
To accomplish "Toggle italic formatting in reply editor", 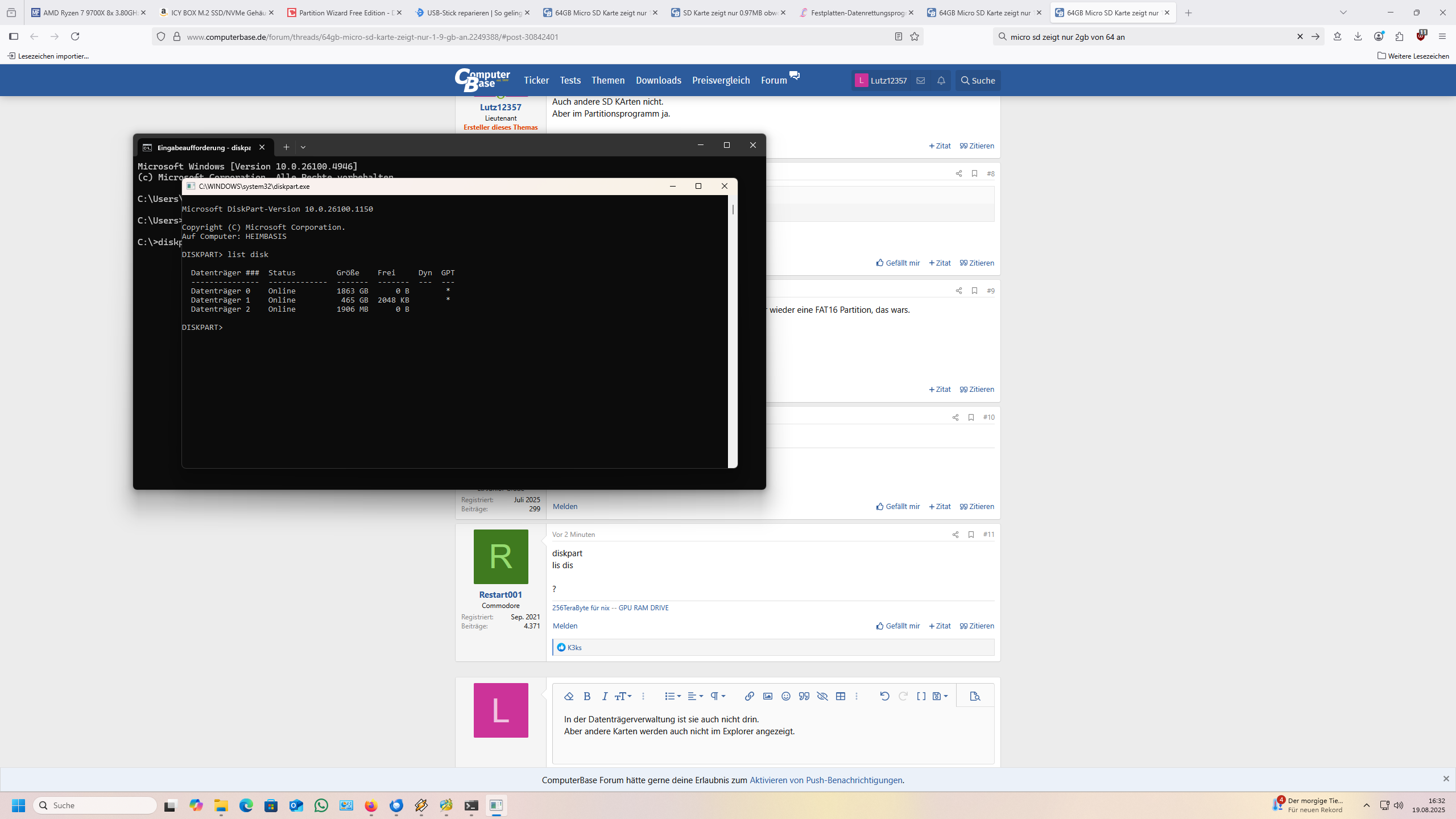I will [x=605, y=696].
